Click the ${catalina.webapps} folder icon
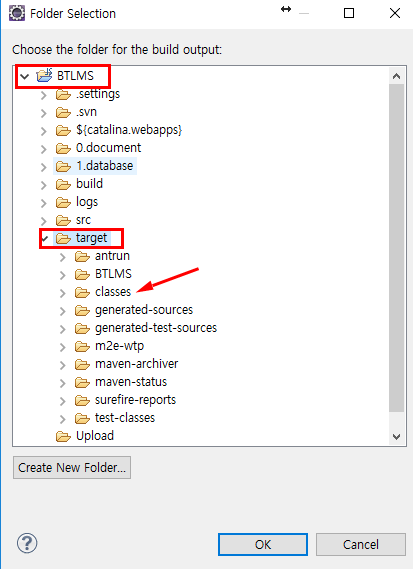The width and height of the screenshot is (413, 569). 64,131
